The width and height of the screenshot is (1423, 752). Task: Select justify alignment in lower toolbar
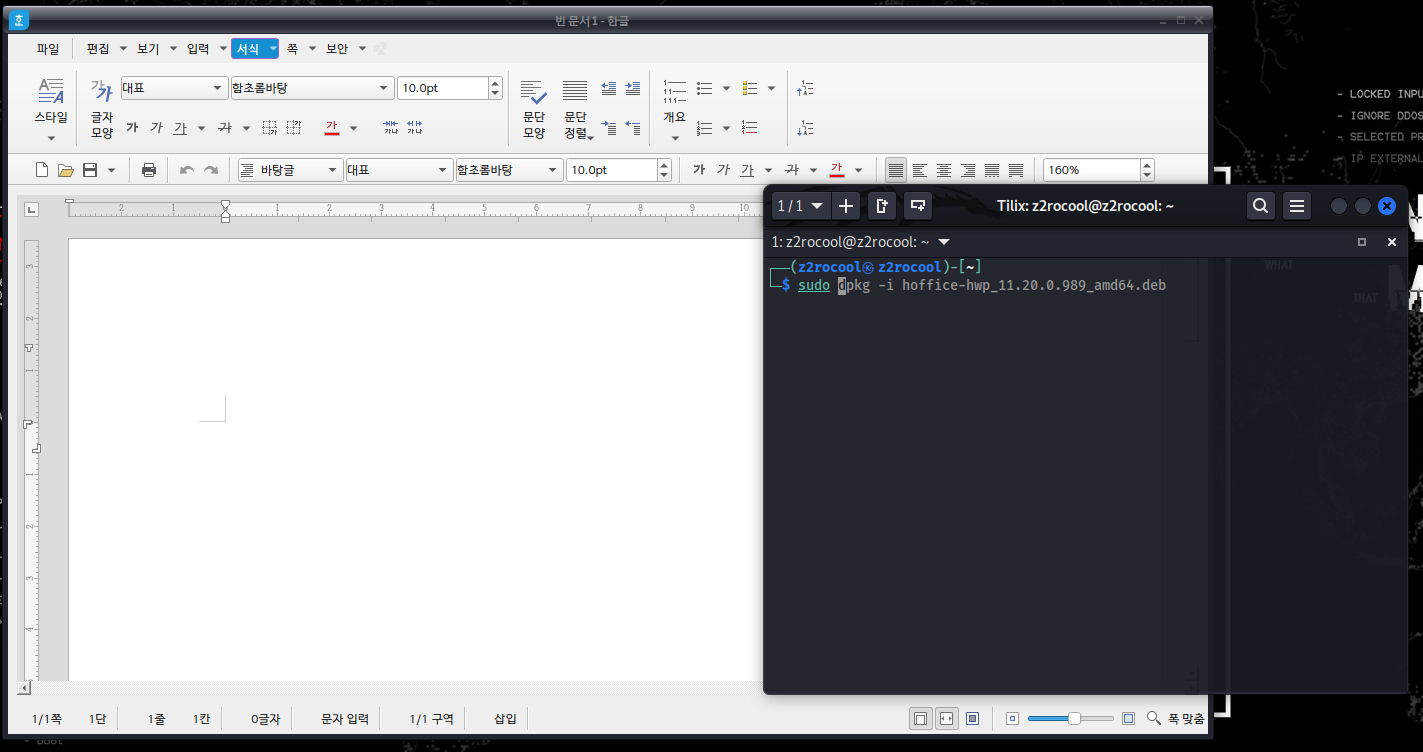(896, 170)
